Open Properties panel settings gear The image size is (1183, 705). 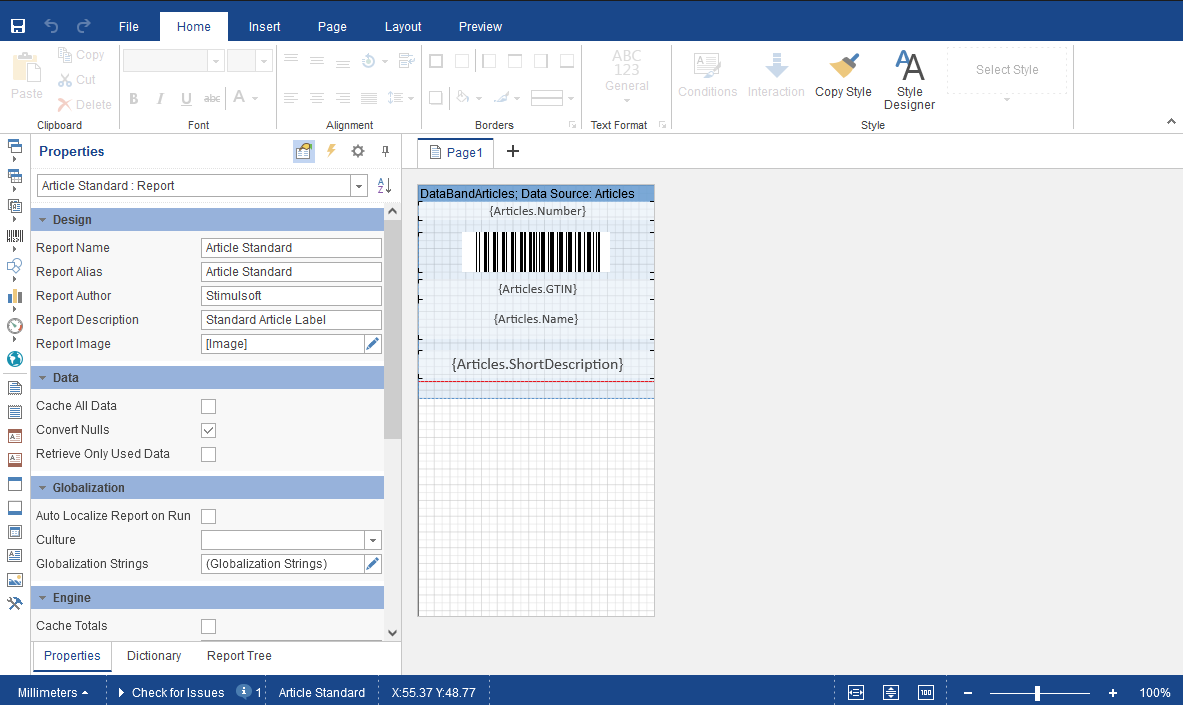coord(358,151)
